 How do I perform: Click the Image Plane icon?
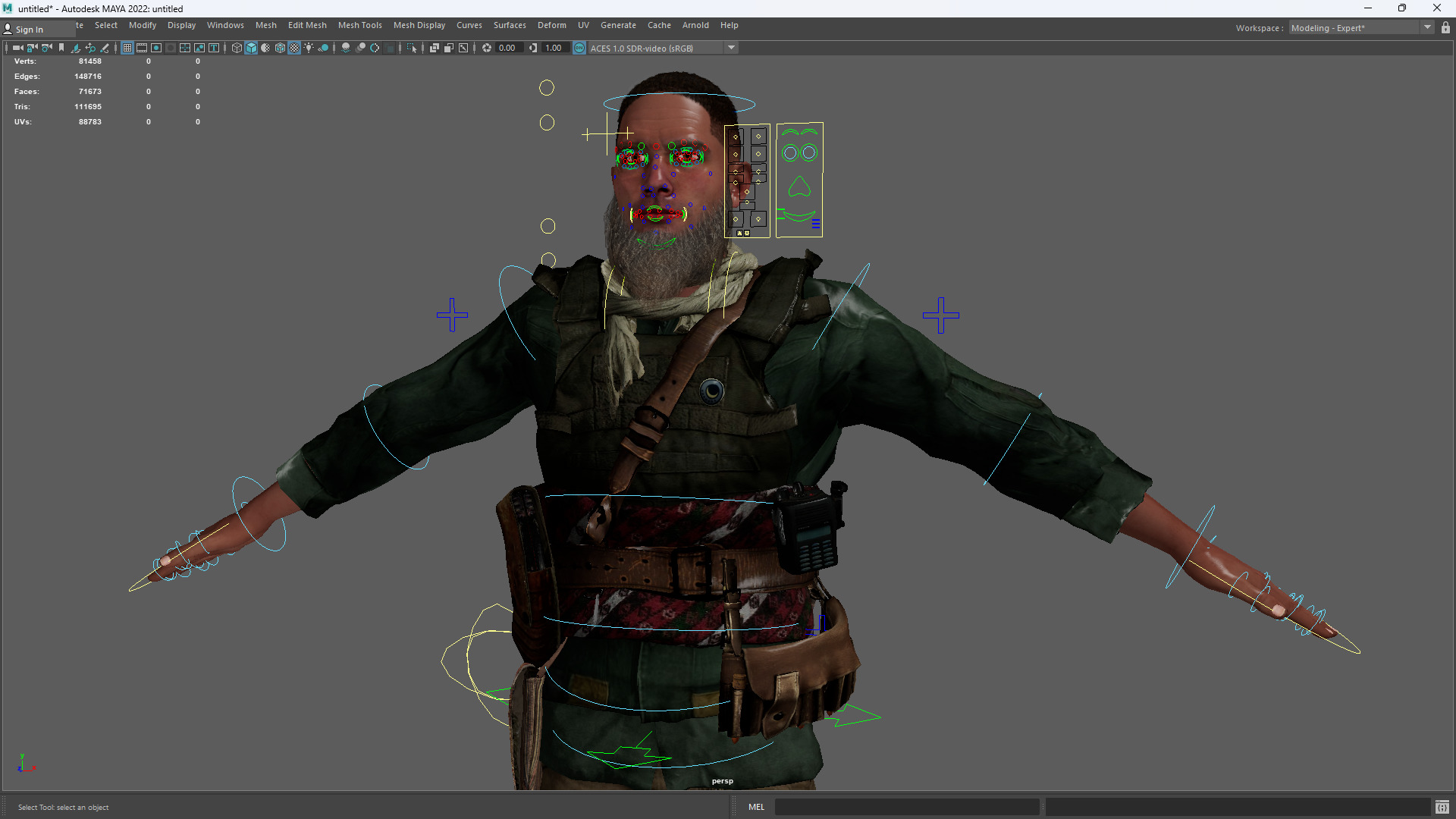point(76,48)
